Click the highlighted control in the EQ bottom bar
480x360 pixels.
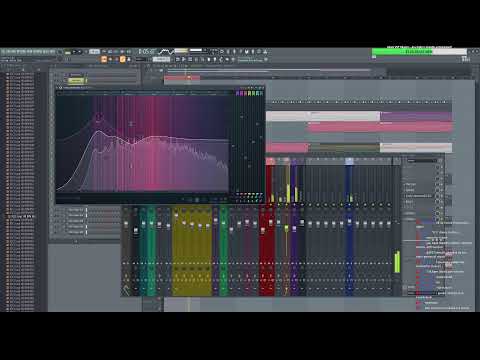(197, 200)
